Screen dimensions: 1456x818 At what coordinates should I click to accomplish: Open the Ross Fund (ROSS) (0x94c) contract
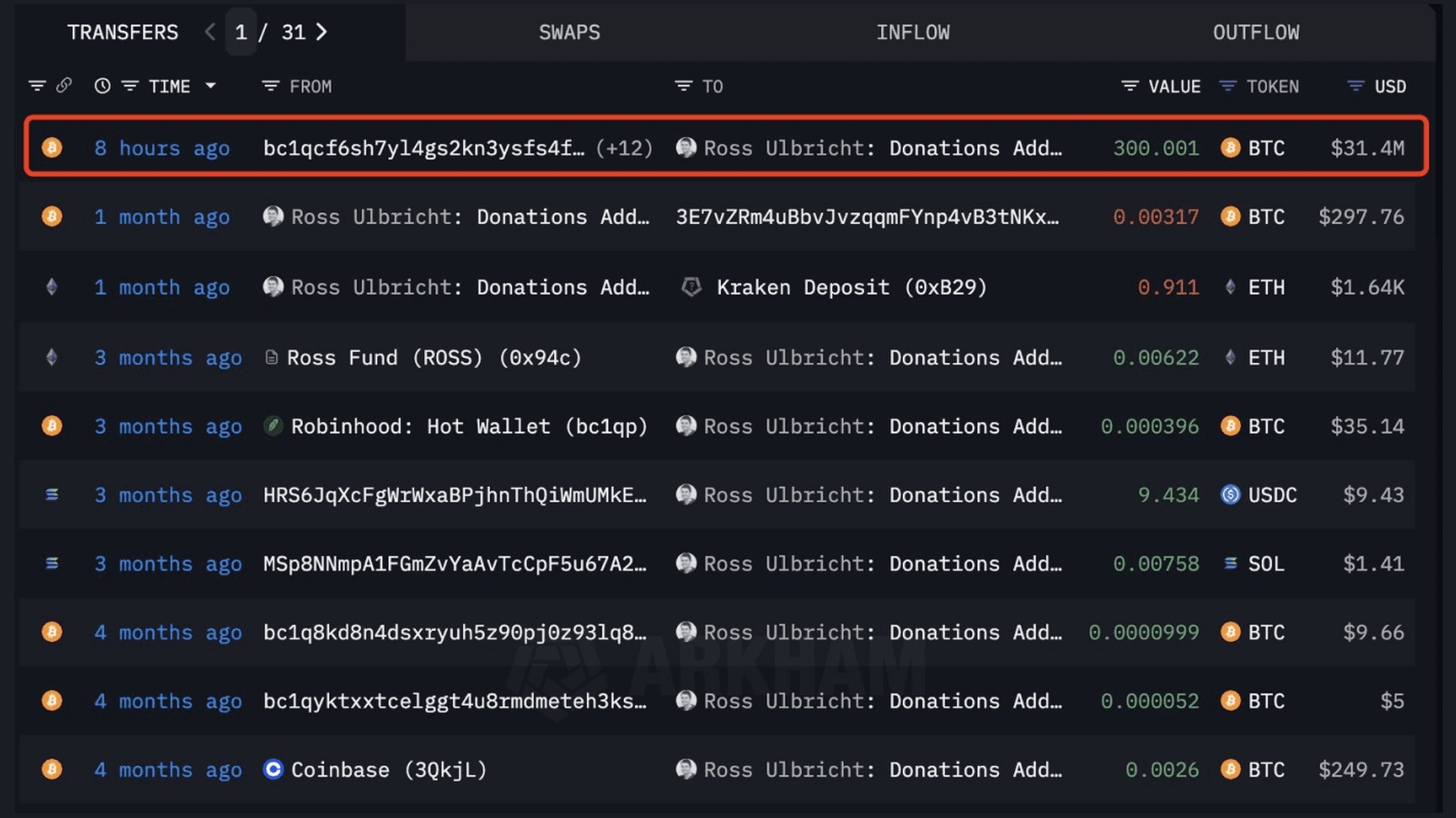tap(434, 357)
